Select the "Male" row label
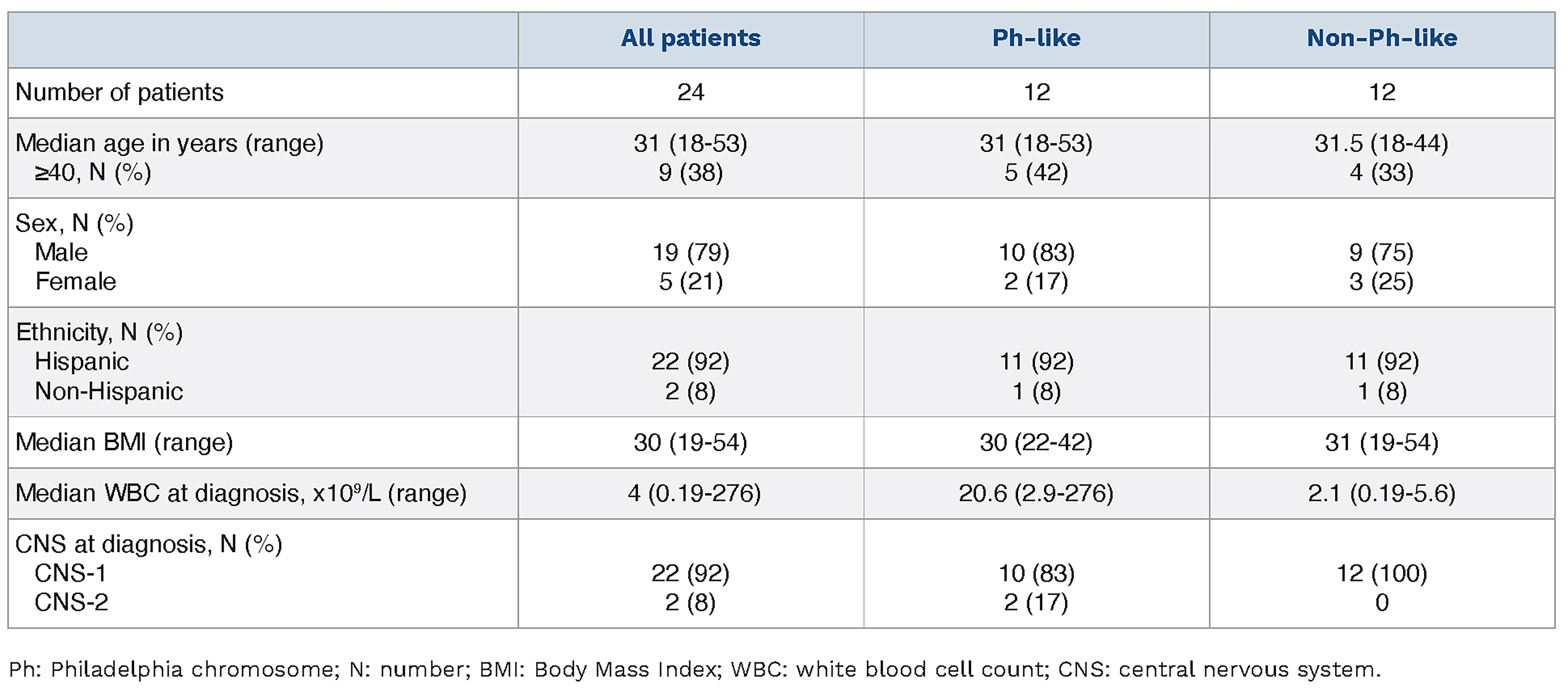This screenshot has height=692, width=1568. (x=61, y=253)
